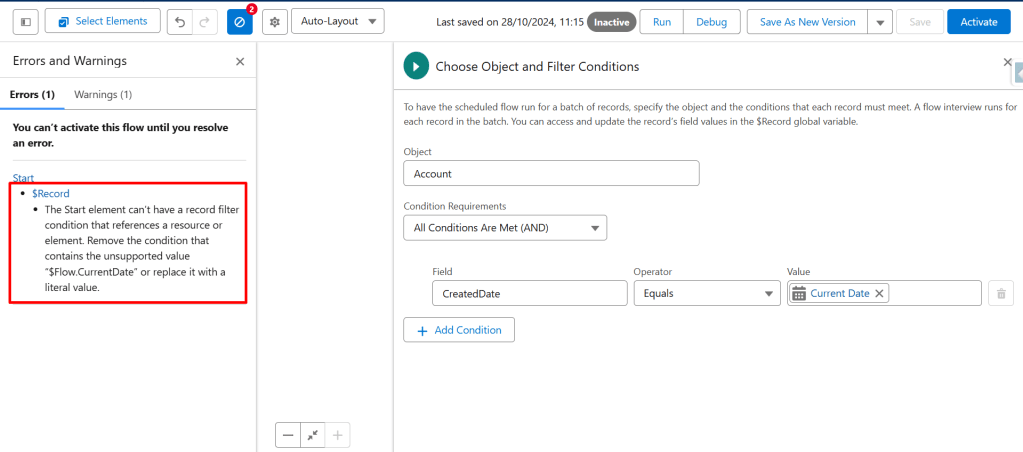The image size is (1023, 452).
Task: Open the Auto-Layout dropdown
Action: pos(336,21)
